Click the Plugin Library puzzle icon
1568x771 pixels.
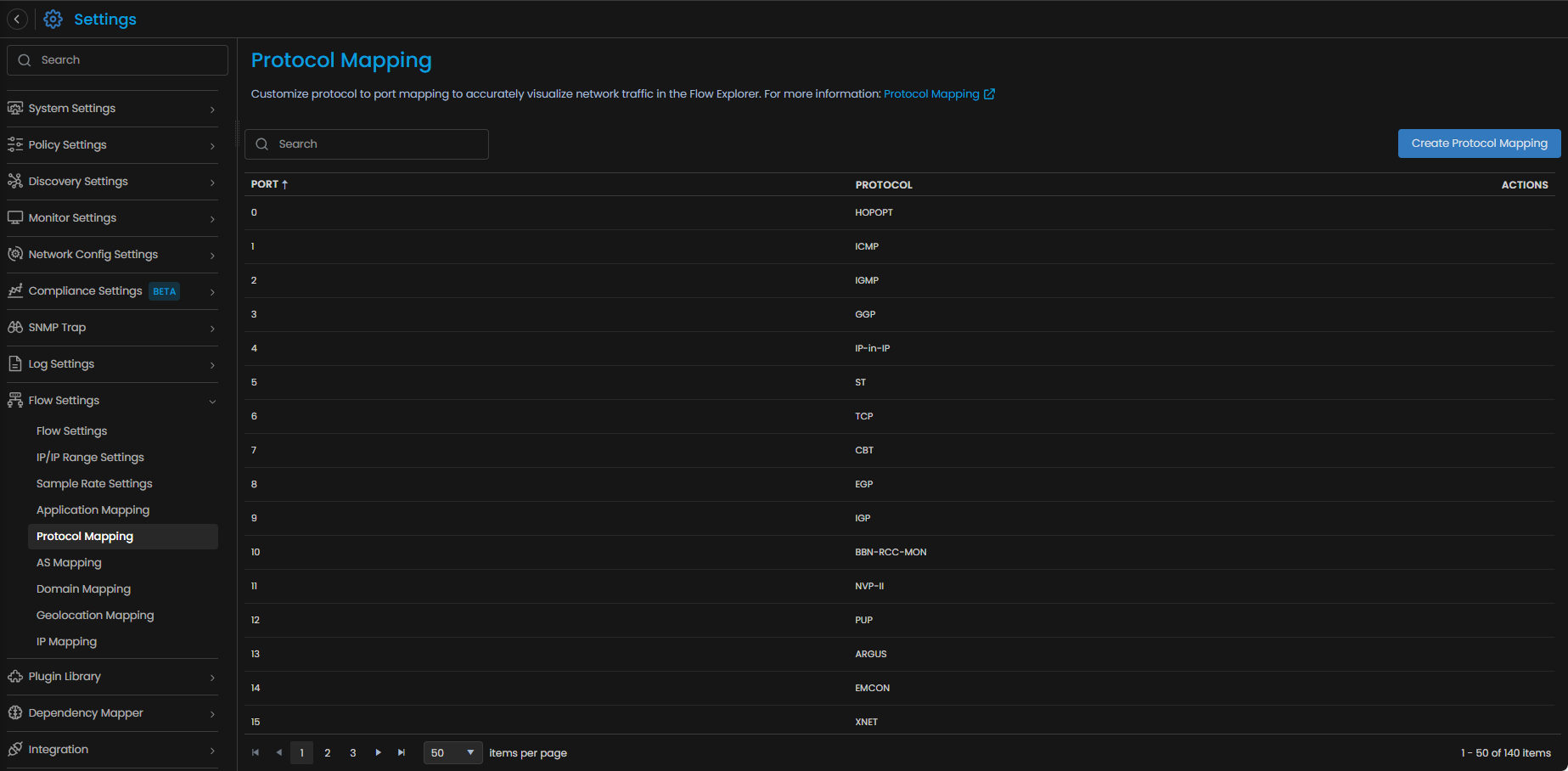tap(15, 676)
